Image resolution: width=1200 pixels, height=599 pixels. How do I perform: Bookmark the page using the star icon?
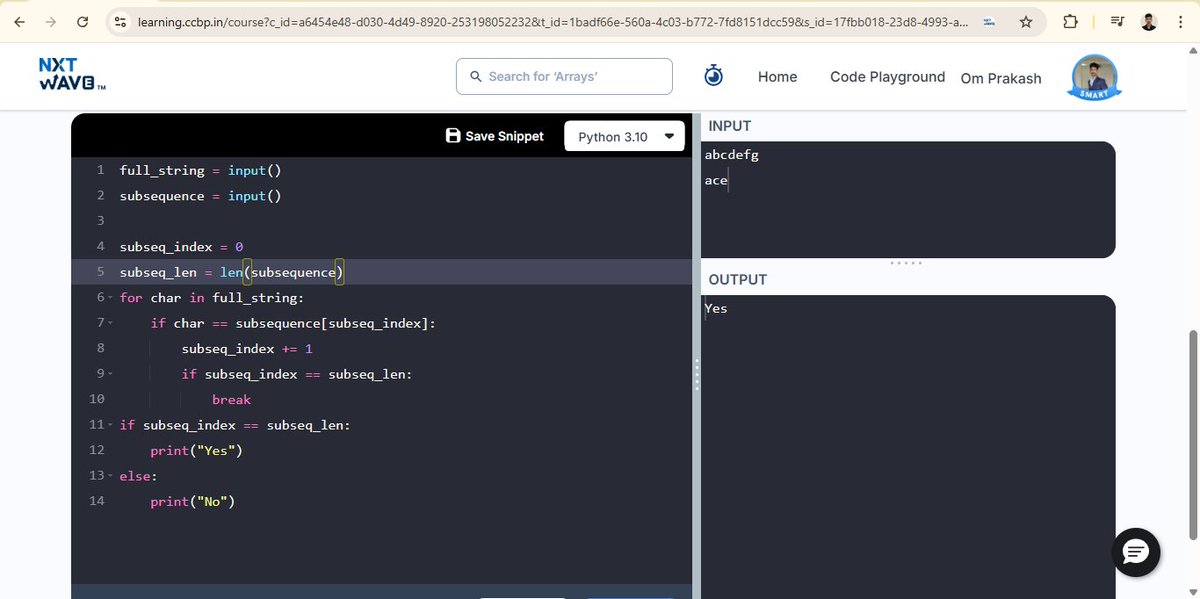[x=1026, y=20]
